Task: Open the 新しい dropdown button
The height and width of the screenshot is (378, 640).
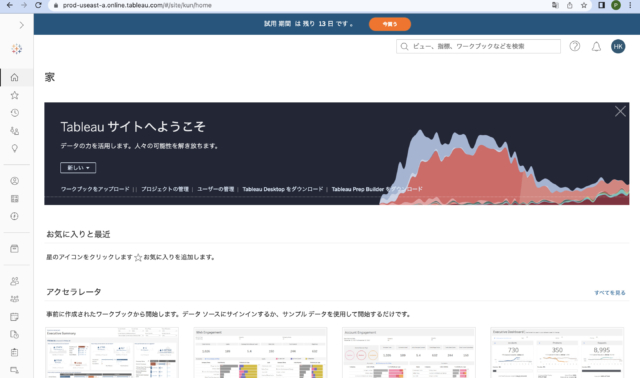Action: pyautogui.click(x=78, y=168)
